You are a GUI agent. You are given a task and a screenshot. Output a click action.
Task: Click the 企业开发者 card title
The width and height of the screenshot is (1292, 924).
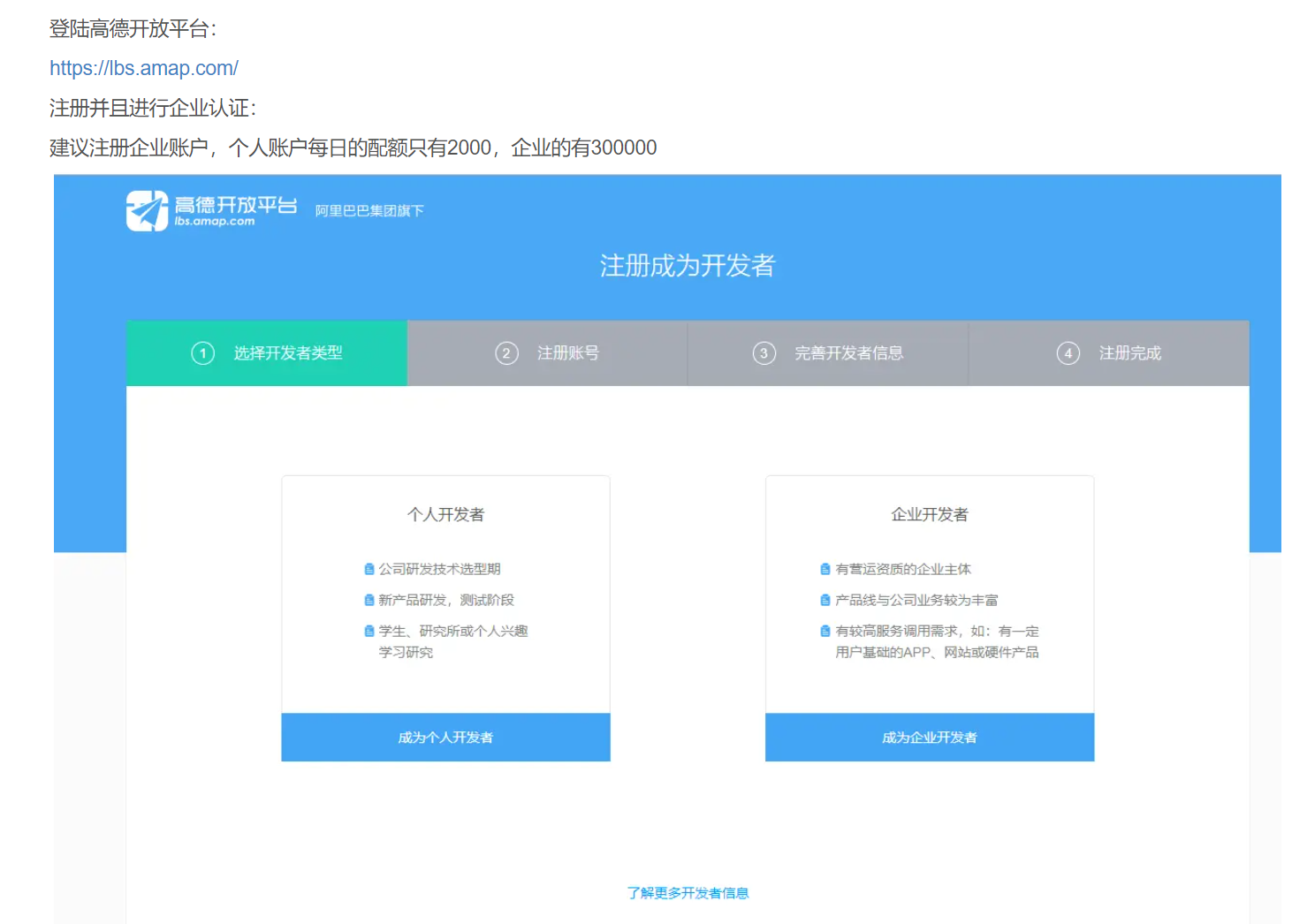point(930,514)
